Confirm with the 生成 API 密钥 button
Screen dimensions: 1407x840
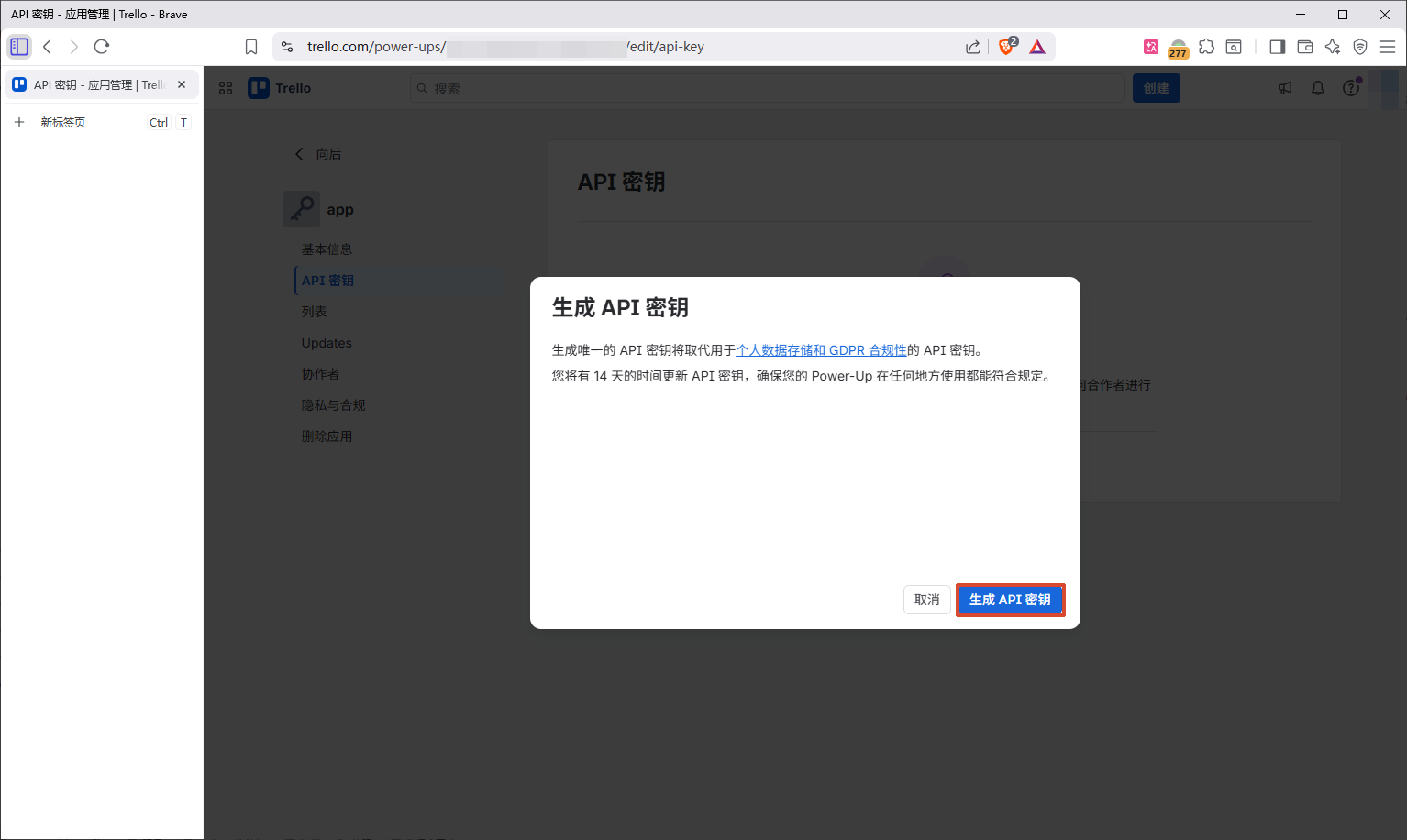coord(1010,600)
